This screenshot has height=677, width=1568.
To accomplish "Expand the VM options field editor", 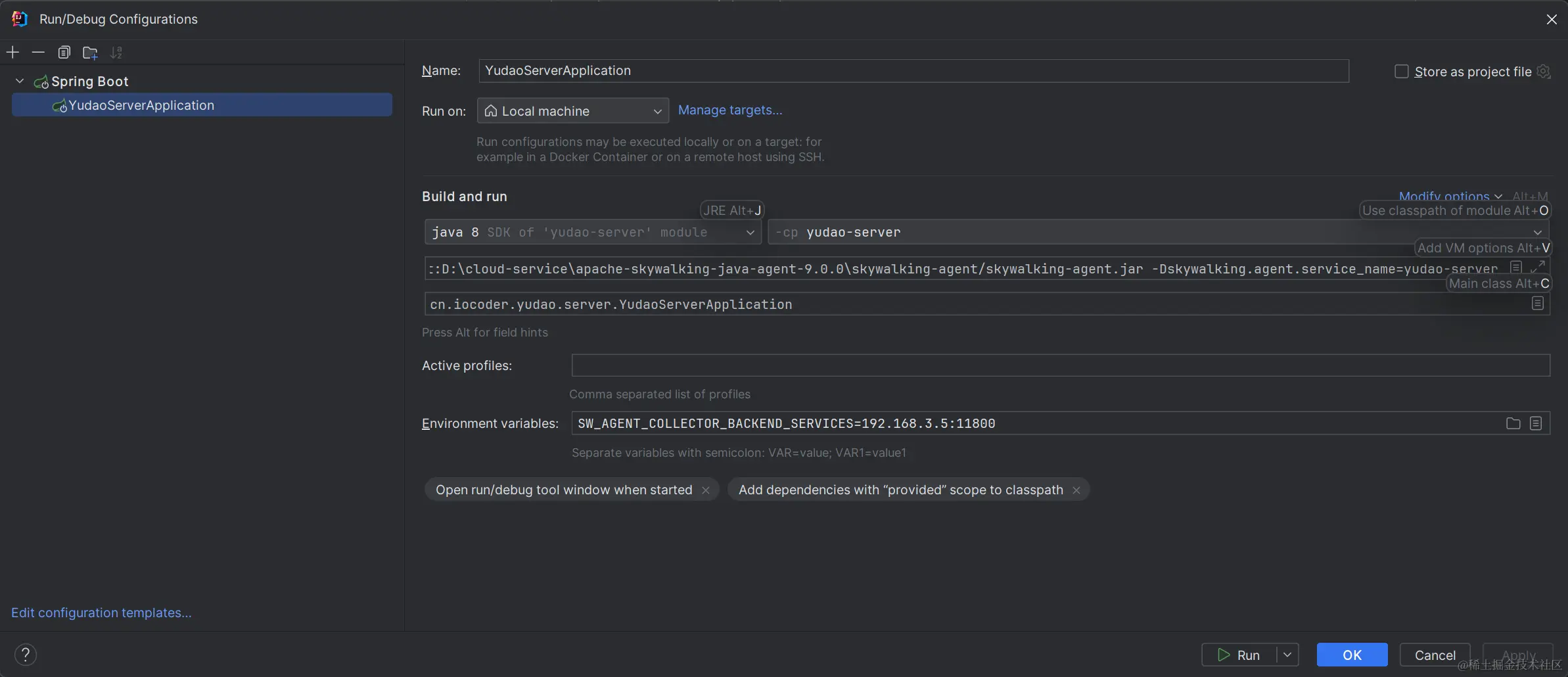I will (x=1537, y=266).
